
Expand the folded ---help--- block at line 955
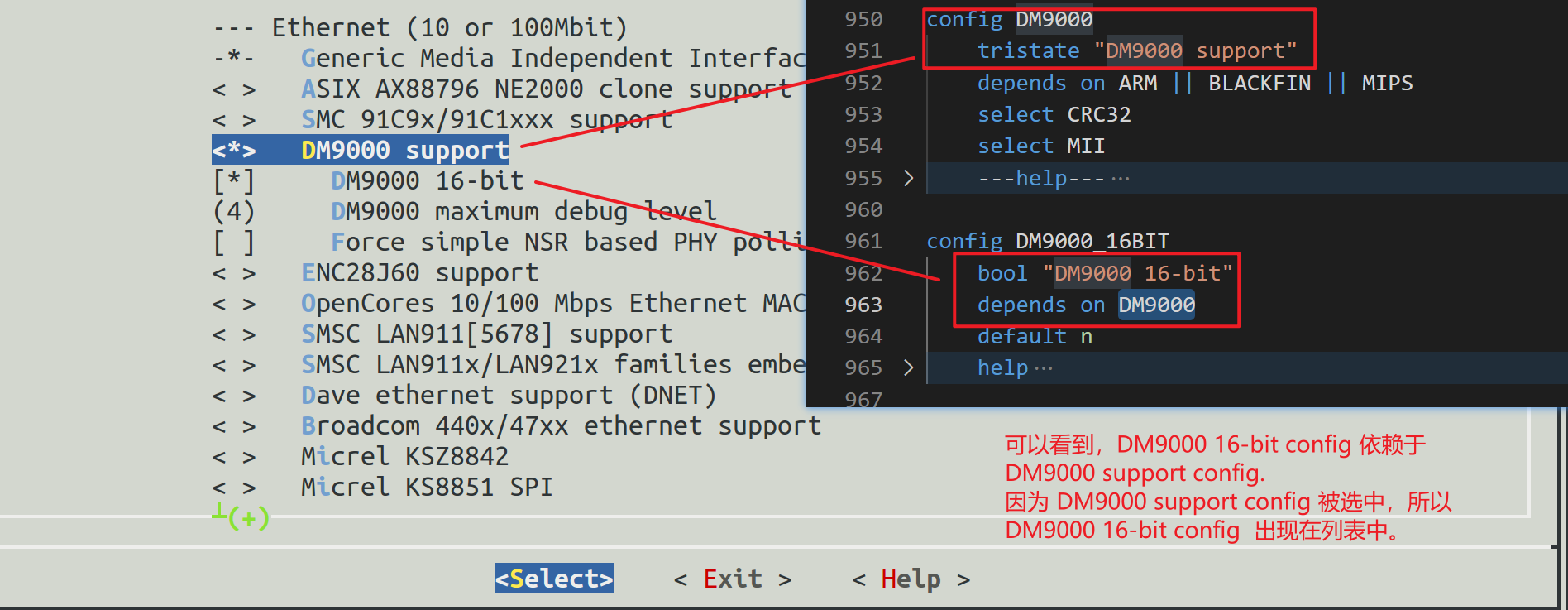coord(908,178)
